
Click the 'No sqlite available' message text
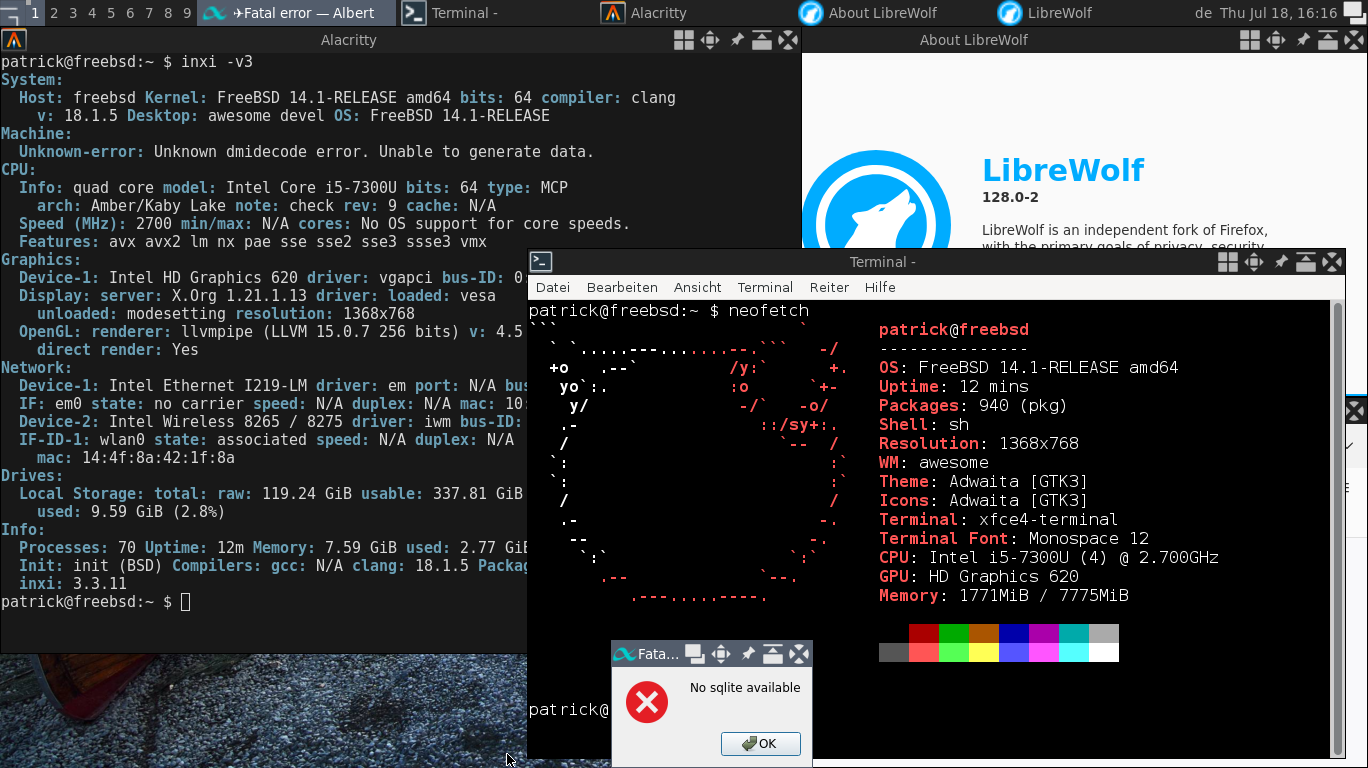click(x=745, y=687)
